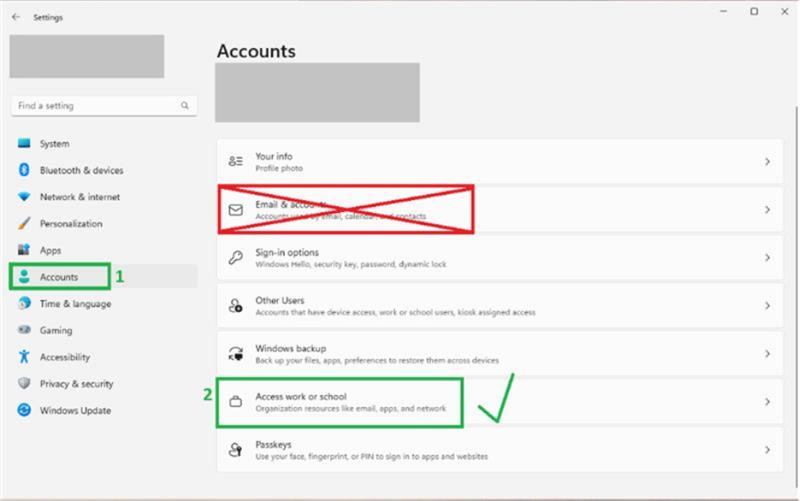Click the Accounts person icon

pos(24,277)
